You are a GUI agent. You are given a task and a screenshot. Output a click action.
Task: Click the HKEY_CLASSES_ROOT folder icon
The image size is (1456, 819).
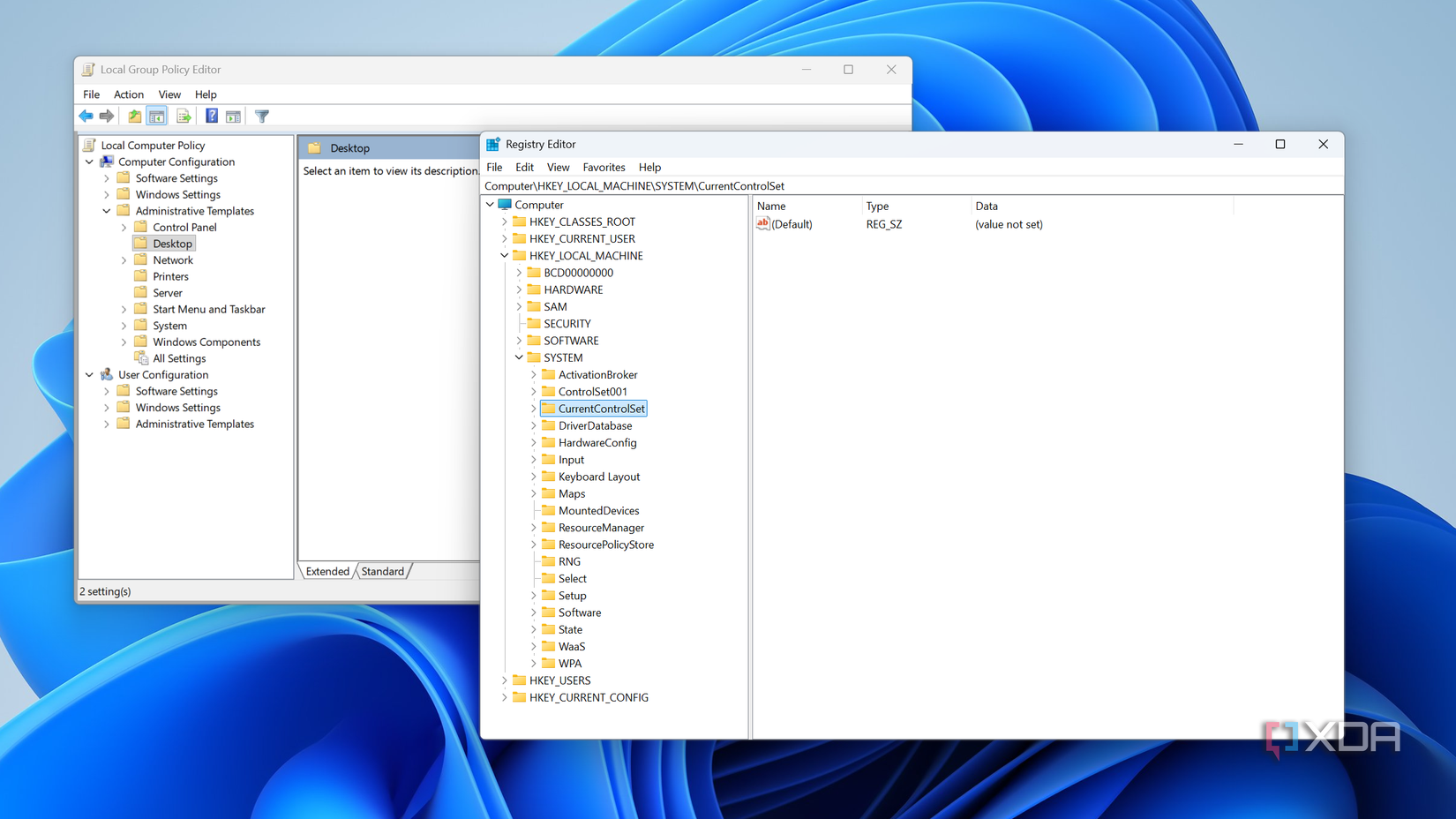[x=519, y=222]
